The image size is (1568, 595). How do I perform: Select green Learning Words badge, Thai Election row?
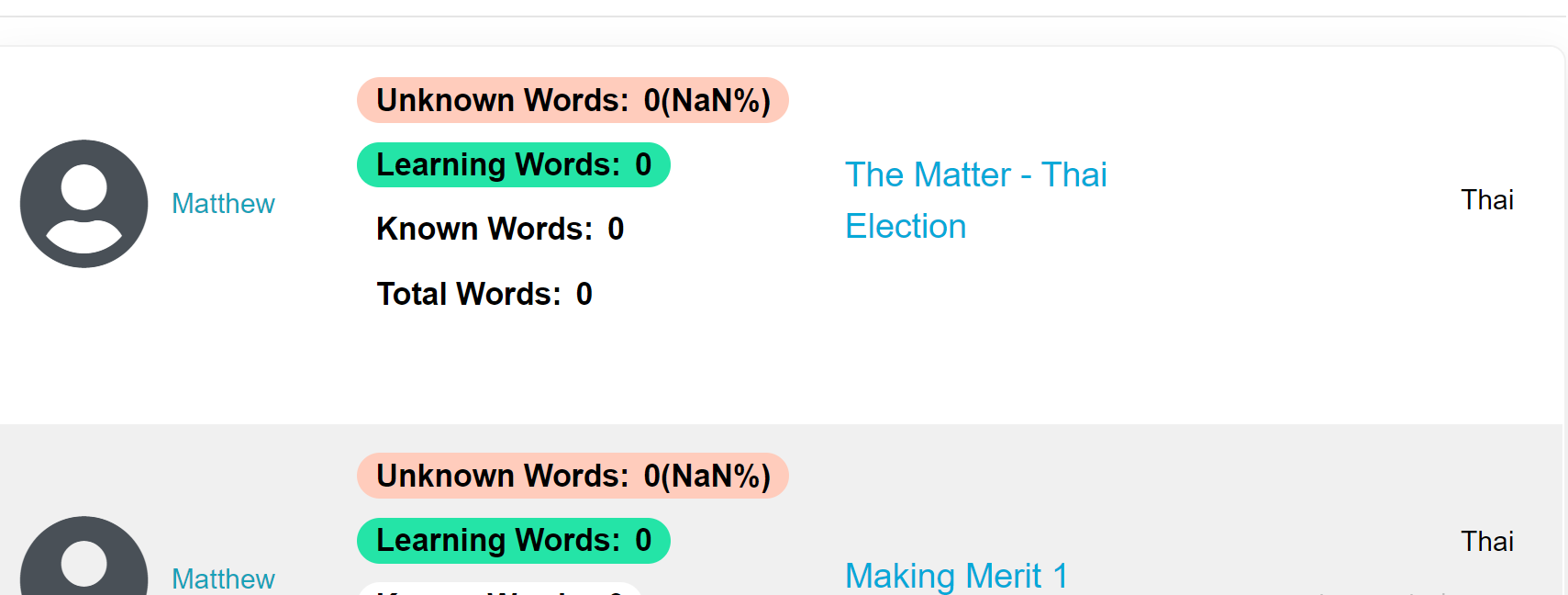tap(513, 165)
